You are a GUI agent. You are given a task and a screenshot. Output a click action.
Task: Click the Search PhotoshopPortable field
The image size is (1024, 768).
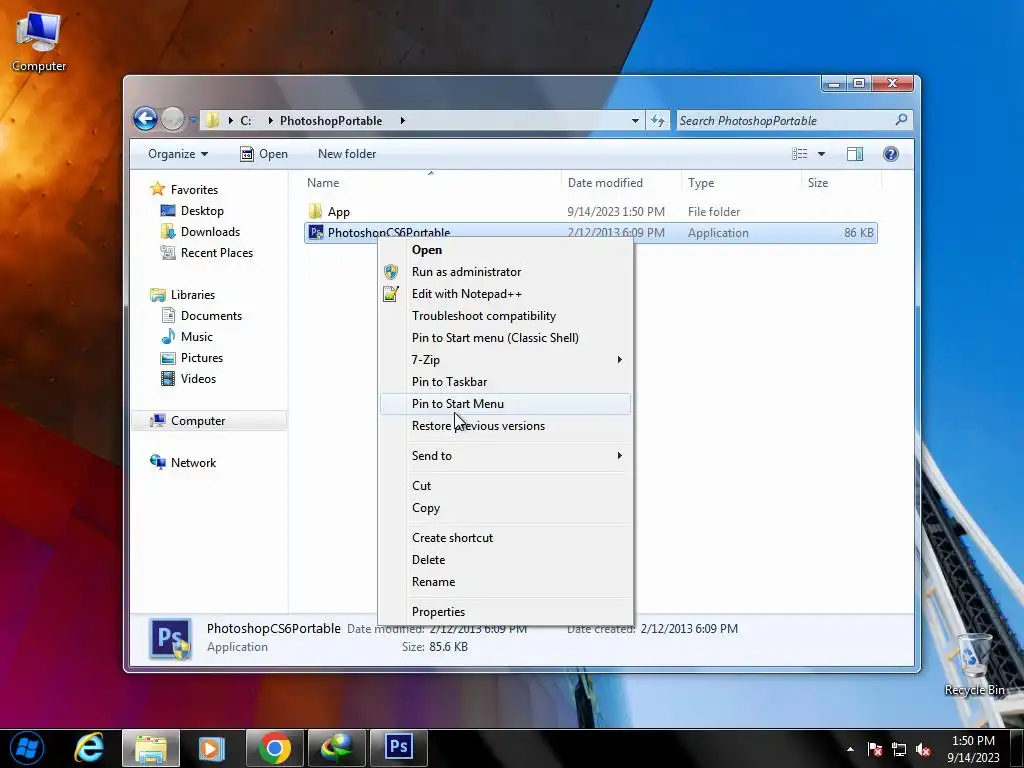point(794,120)
